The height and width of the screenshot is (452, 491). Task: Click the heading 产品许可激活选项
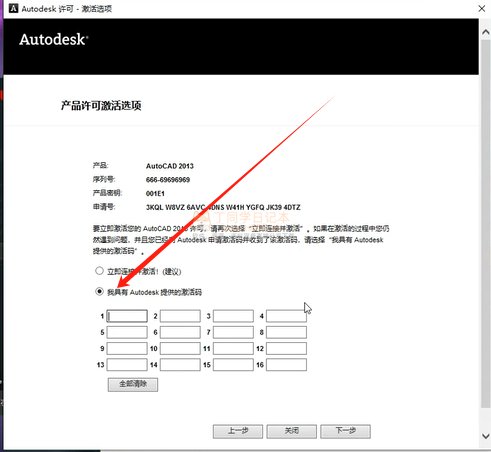[x=101, y=106]
